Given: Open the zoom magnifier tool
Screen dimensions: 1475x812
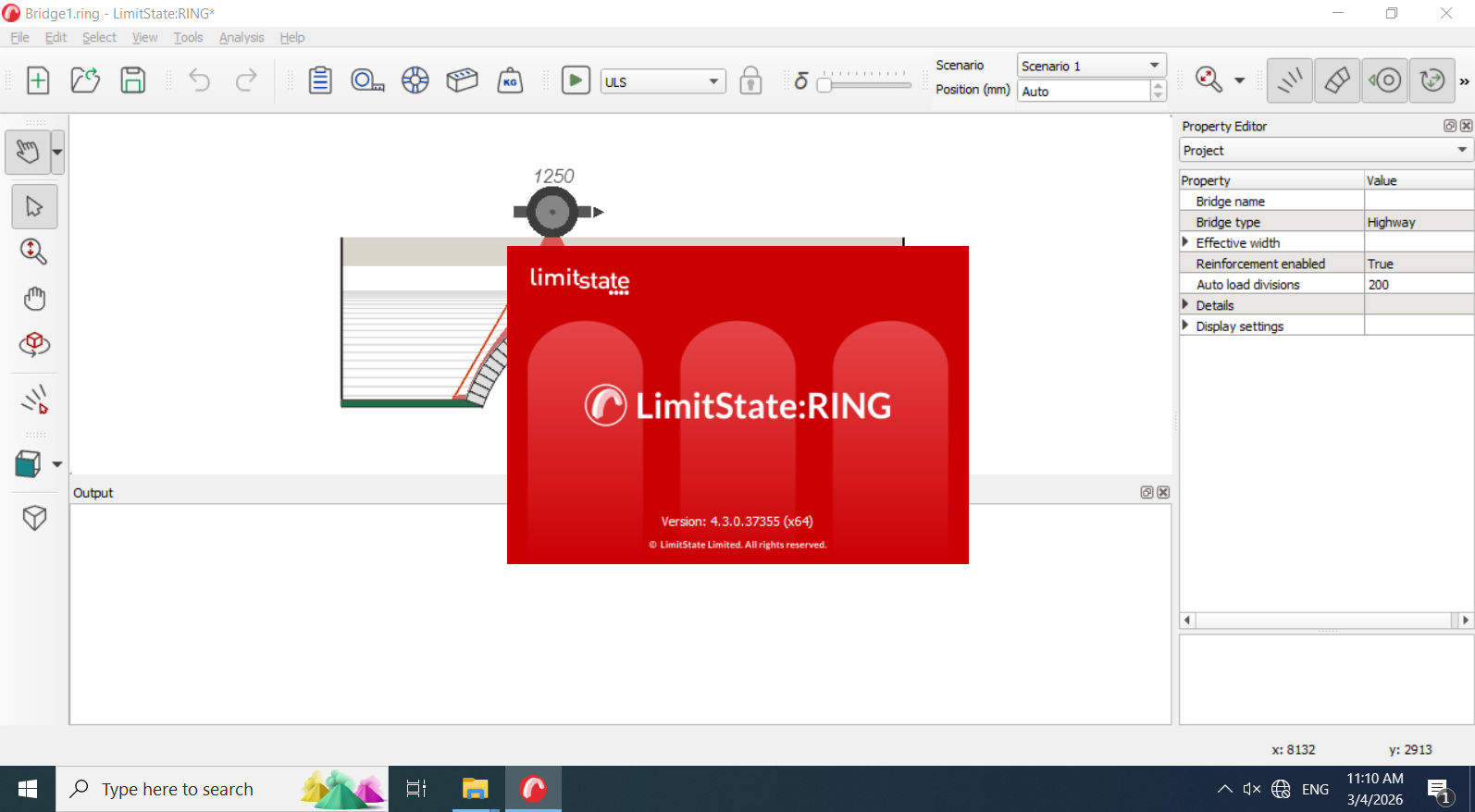Looking at the screenshot, I should point(1209,80).
